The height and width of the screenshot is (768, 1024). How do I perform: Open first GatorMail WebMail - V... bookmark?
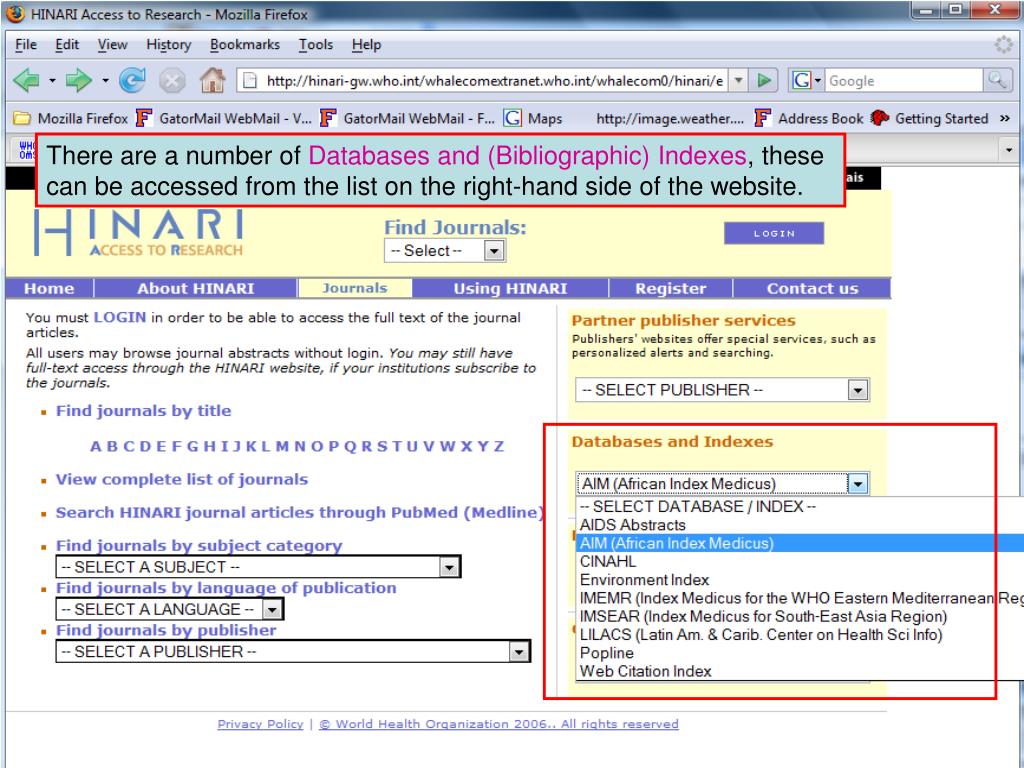[224, 118]
